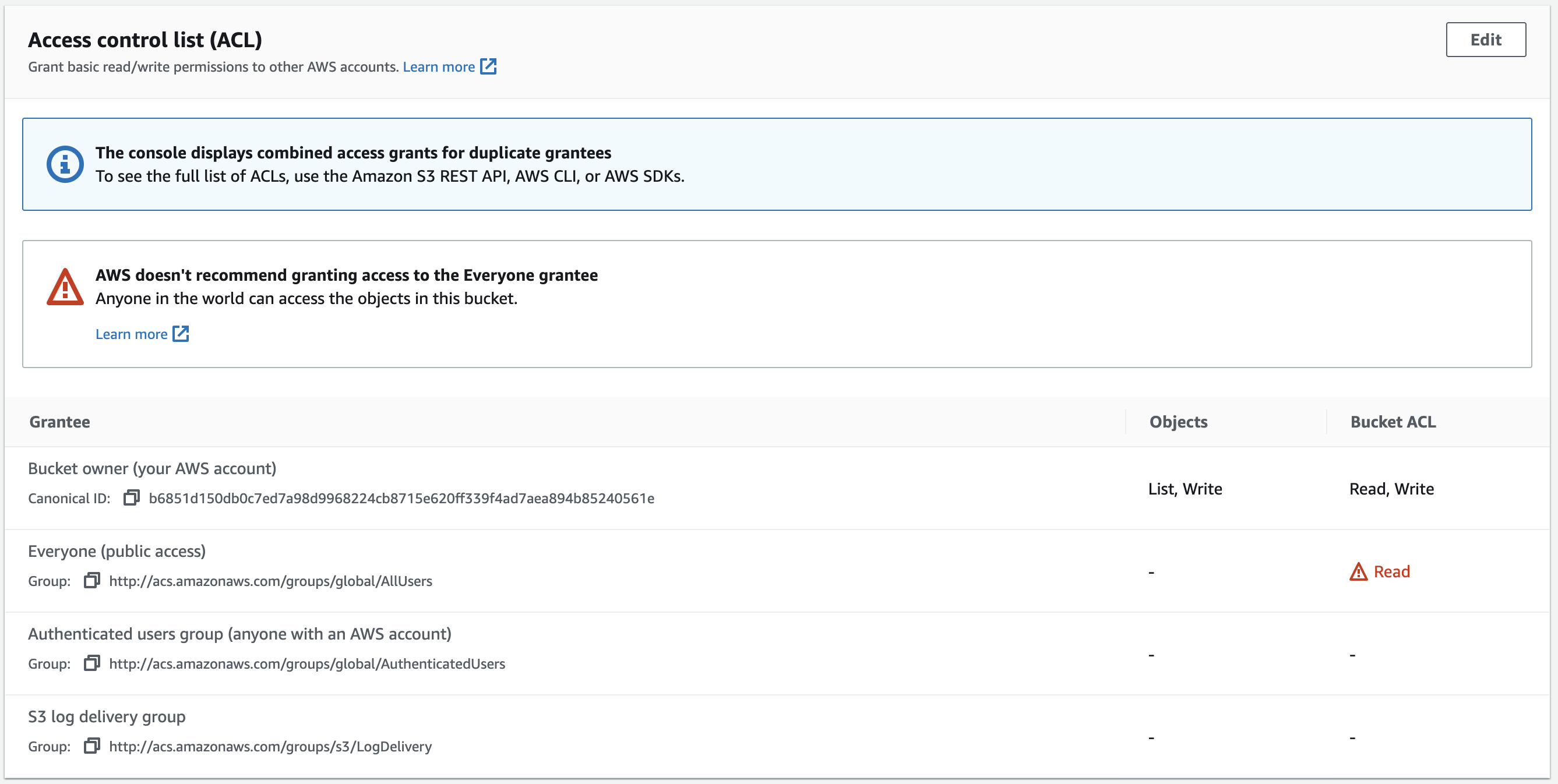Click the Authenticated users group row title
This screenshot has height=784, width=1558.
239,634
